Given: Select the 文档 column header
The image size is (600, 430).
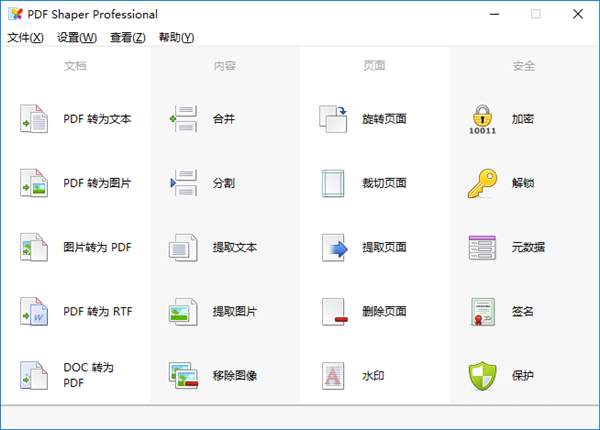Looking at the screenshot, I should click(x=75, y=66).
